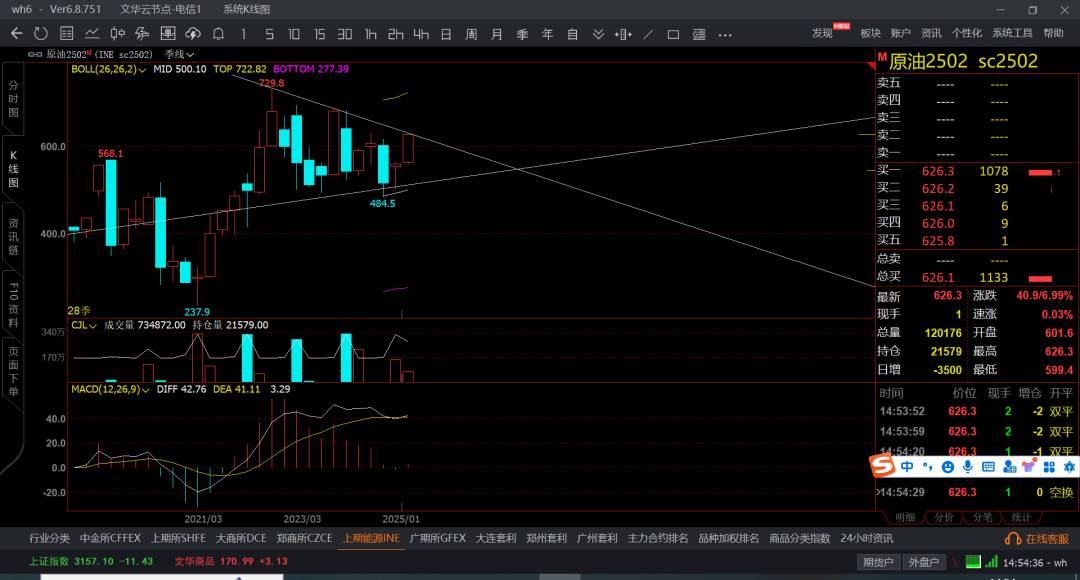This screenshot has width=1080, height=580.
Task: Open the price alert bell icon
Action: coord(218,34)
